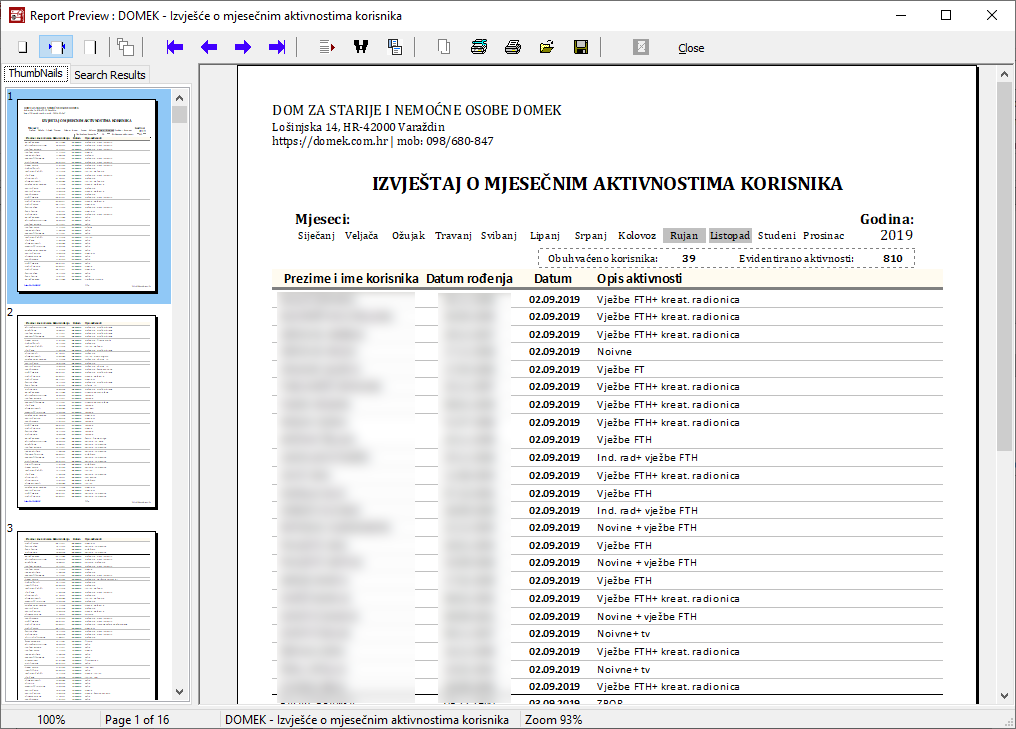Print the report with printer icon
This screenshot has width=1016, height=729.
(x=513, y=47)
